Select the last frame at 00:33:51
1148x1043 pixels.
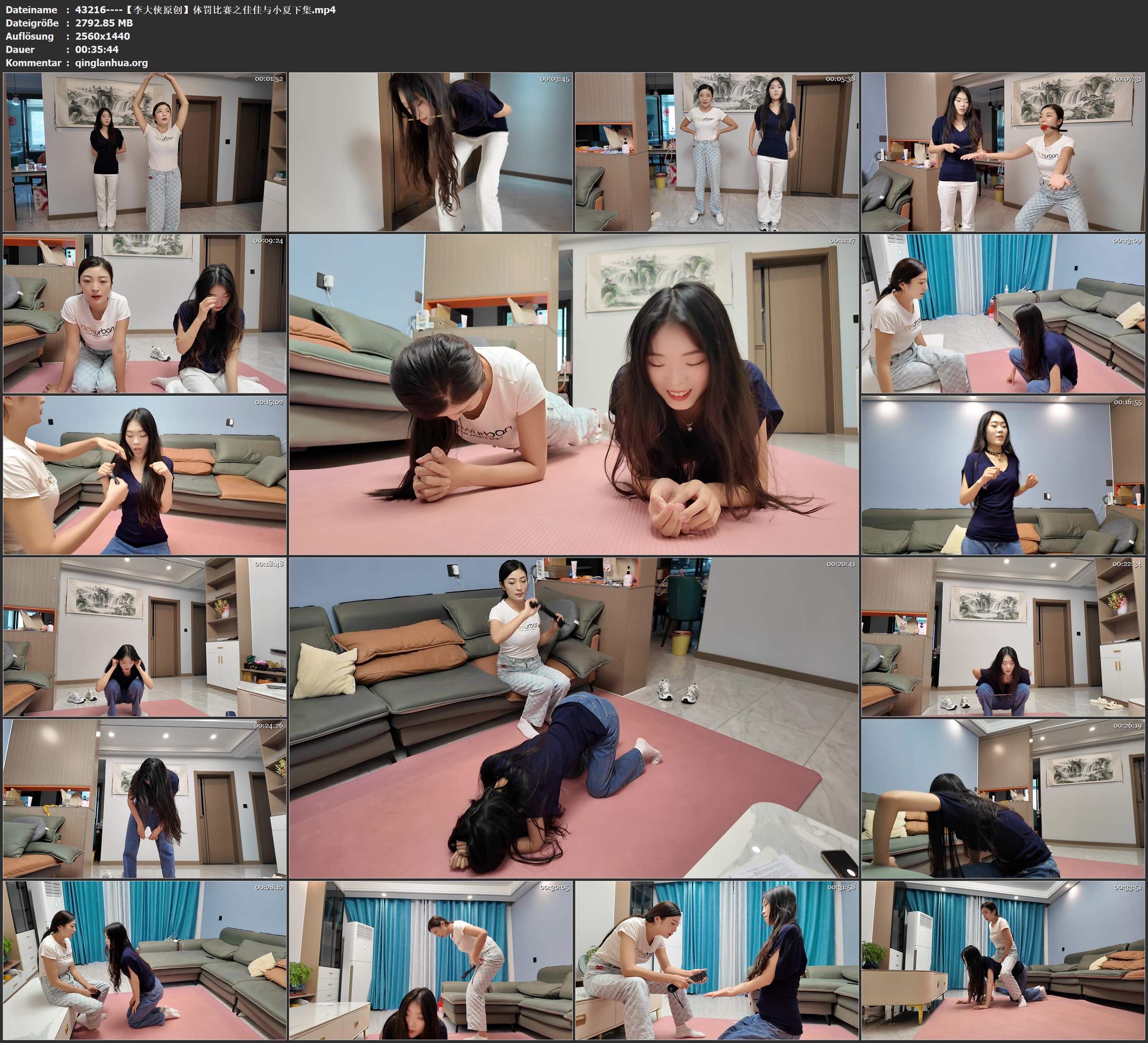(x=1003, y=960)
